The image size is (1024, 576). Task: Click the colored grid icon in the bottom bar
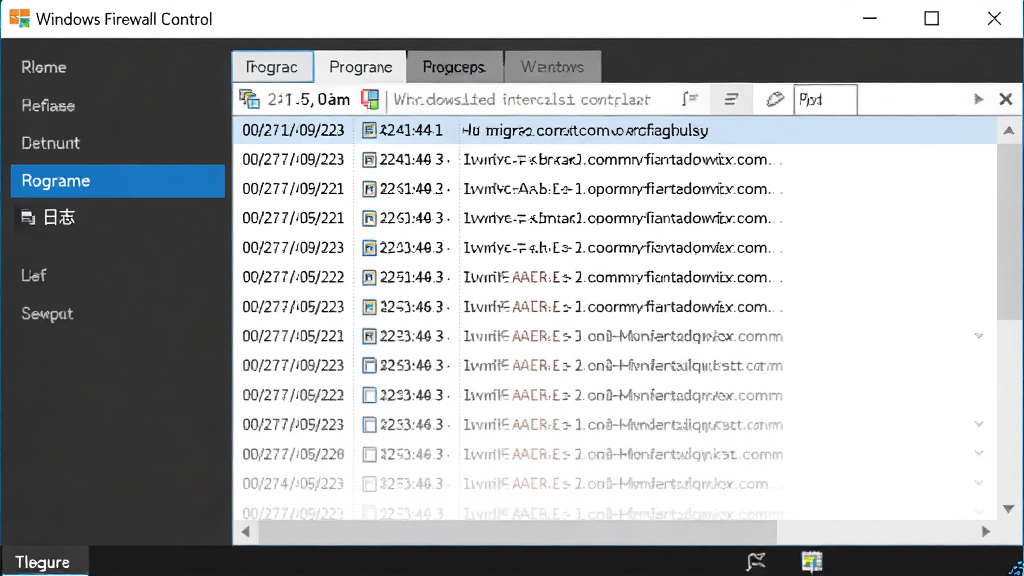812,561
